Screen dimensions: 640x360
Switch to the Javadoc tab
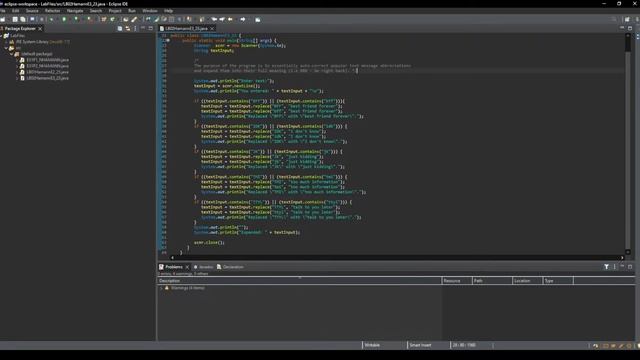(x=203, y=267)
